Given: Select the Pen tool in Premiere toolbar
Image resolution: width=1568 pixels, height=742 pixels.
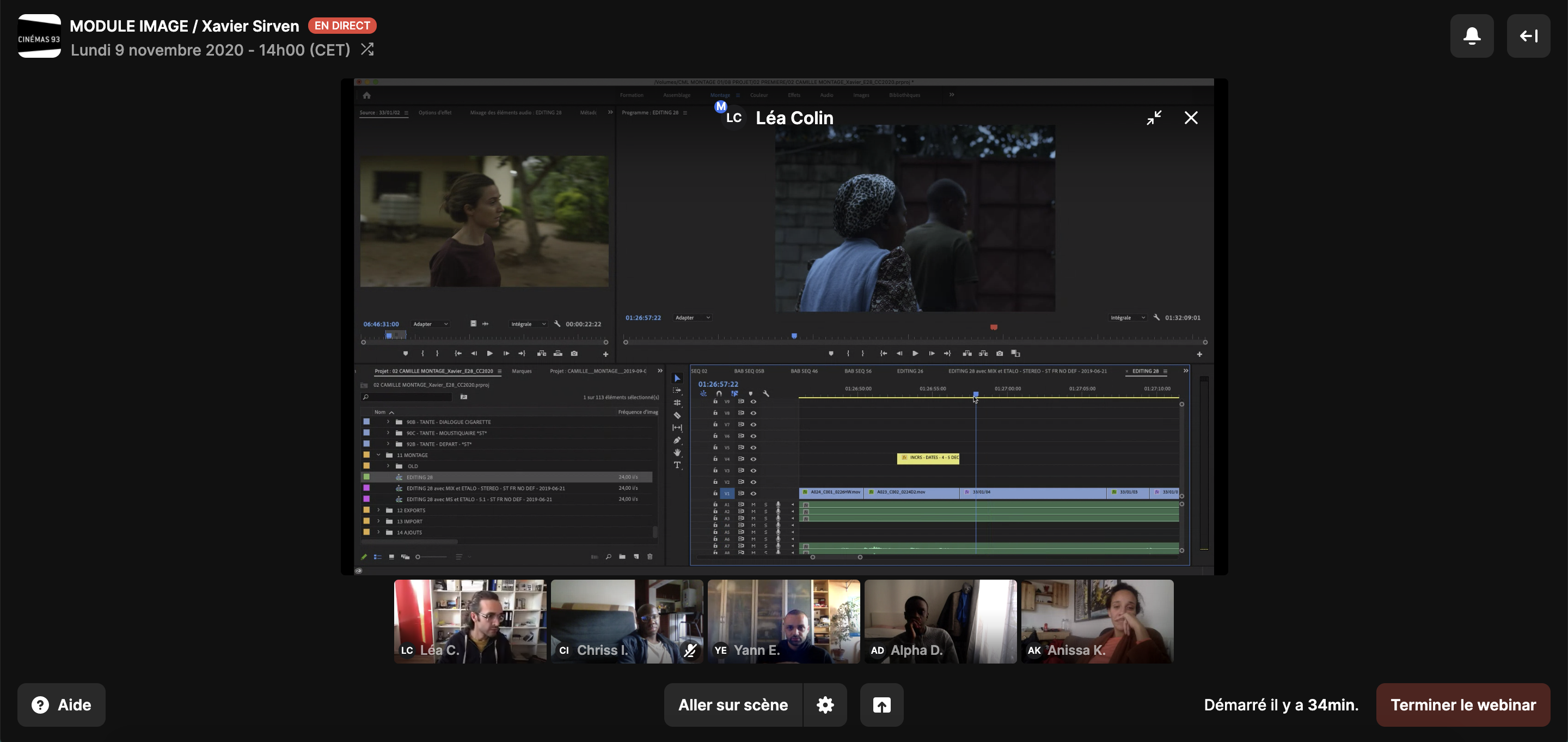Looking at the screenshot, I should (677, 440).
